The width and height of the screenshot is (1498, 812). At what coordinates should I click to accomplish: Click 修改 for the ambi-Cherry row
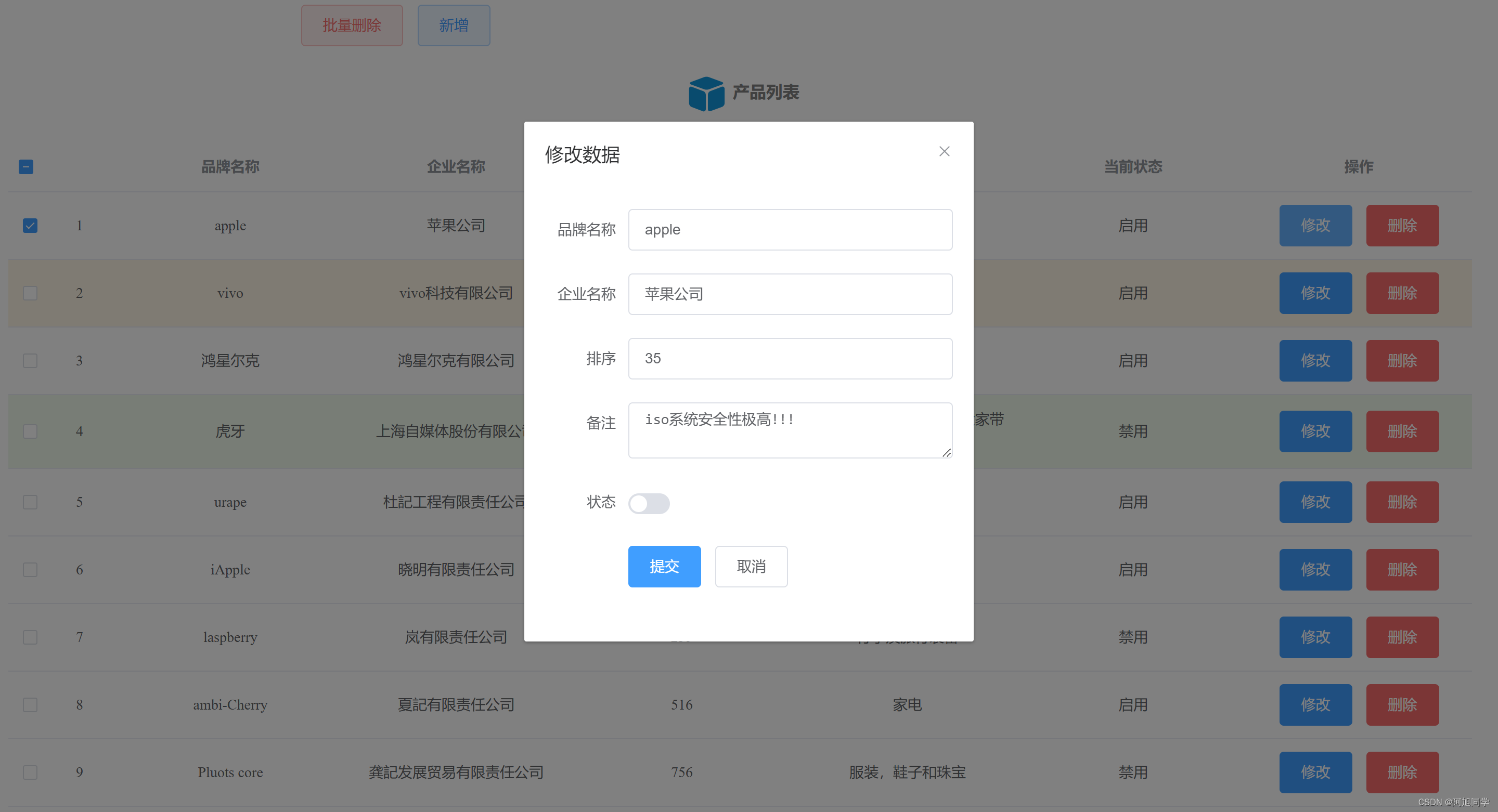[x=1315, y=705]
